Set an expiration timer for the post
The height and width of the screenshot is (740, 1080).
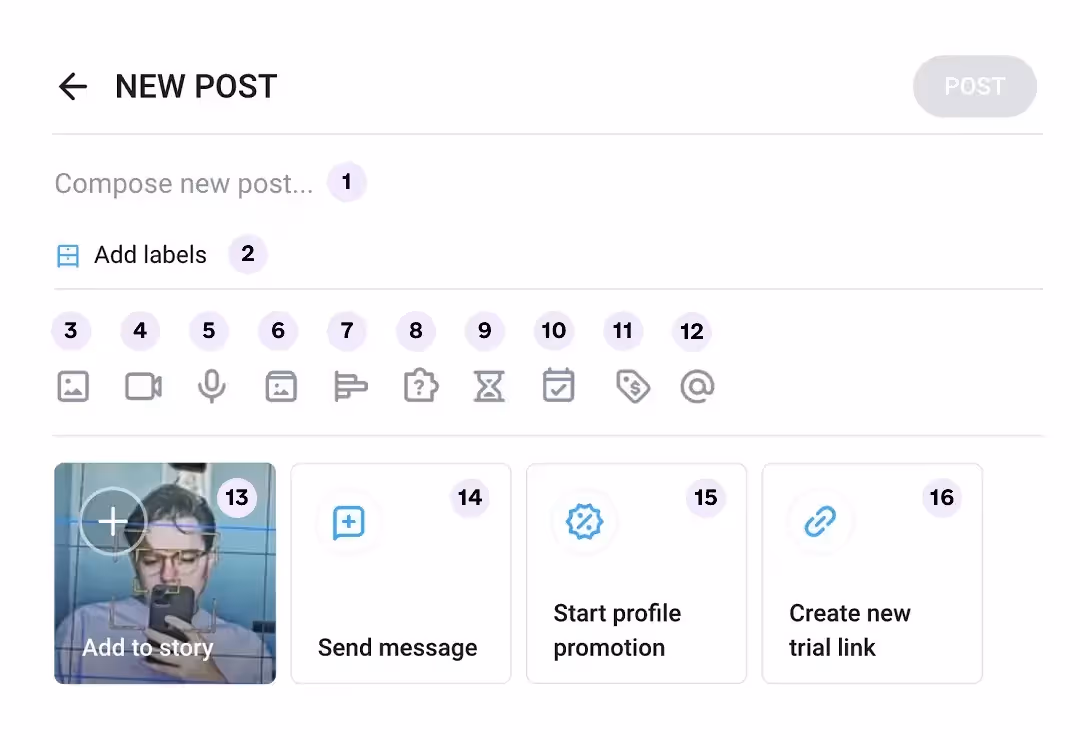click(x=489, y=385)
